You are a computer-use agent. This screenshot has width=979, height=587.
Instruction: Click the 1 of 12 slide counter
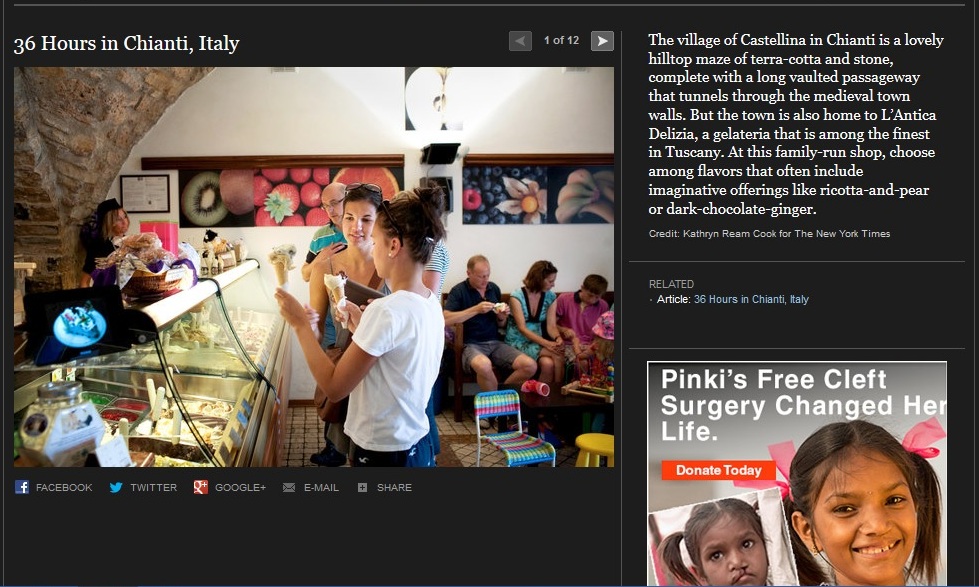tap(561, 41)
